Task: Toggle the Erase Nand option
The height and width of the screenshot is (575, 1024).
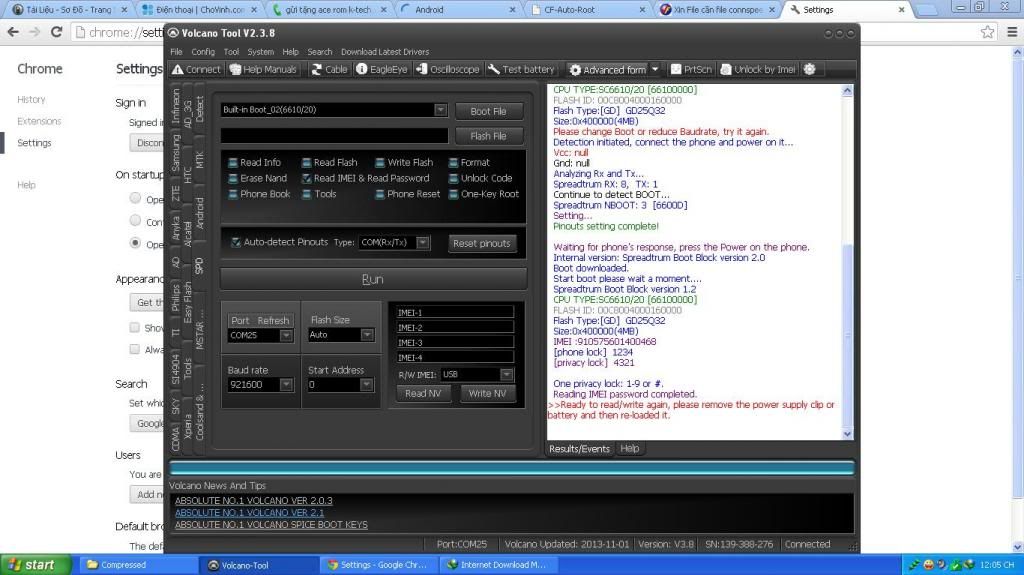Action: 232,178
